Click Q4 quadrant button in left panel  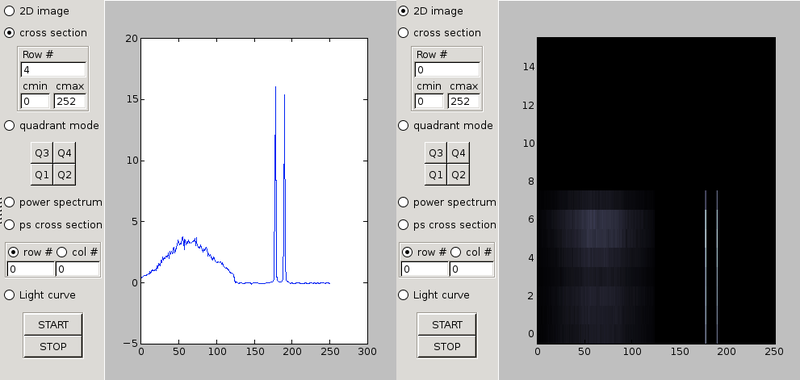tap(64, 153)
